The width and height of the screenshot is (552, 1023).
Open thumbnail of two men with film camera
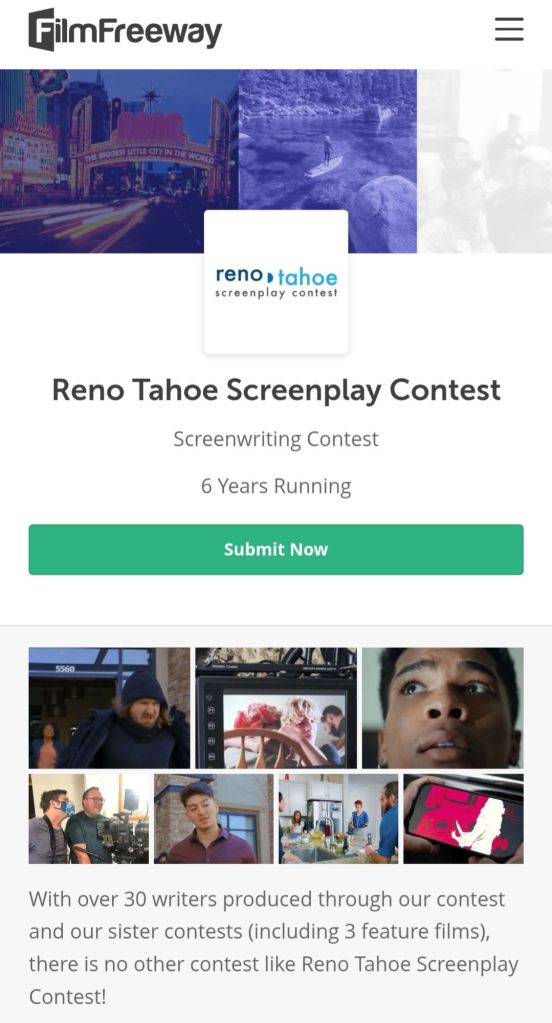pyautogui.click(x=89, y=819)
